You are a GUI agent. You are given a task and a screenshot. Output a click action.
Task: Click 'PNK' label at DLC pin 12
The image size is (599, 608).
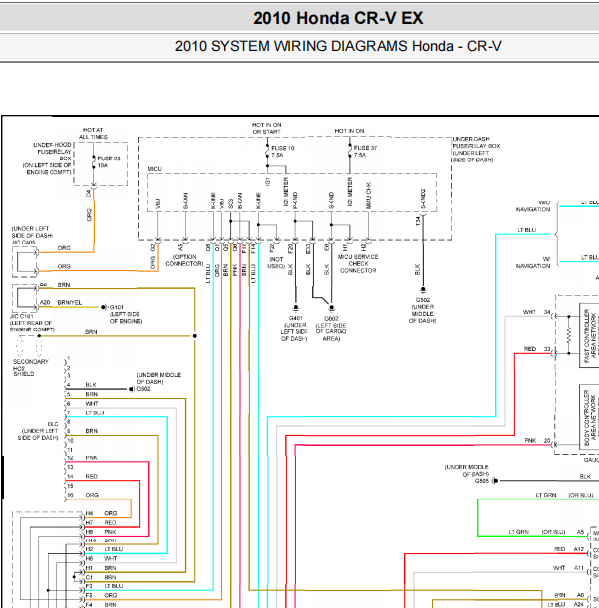point(91,458)
